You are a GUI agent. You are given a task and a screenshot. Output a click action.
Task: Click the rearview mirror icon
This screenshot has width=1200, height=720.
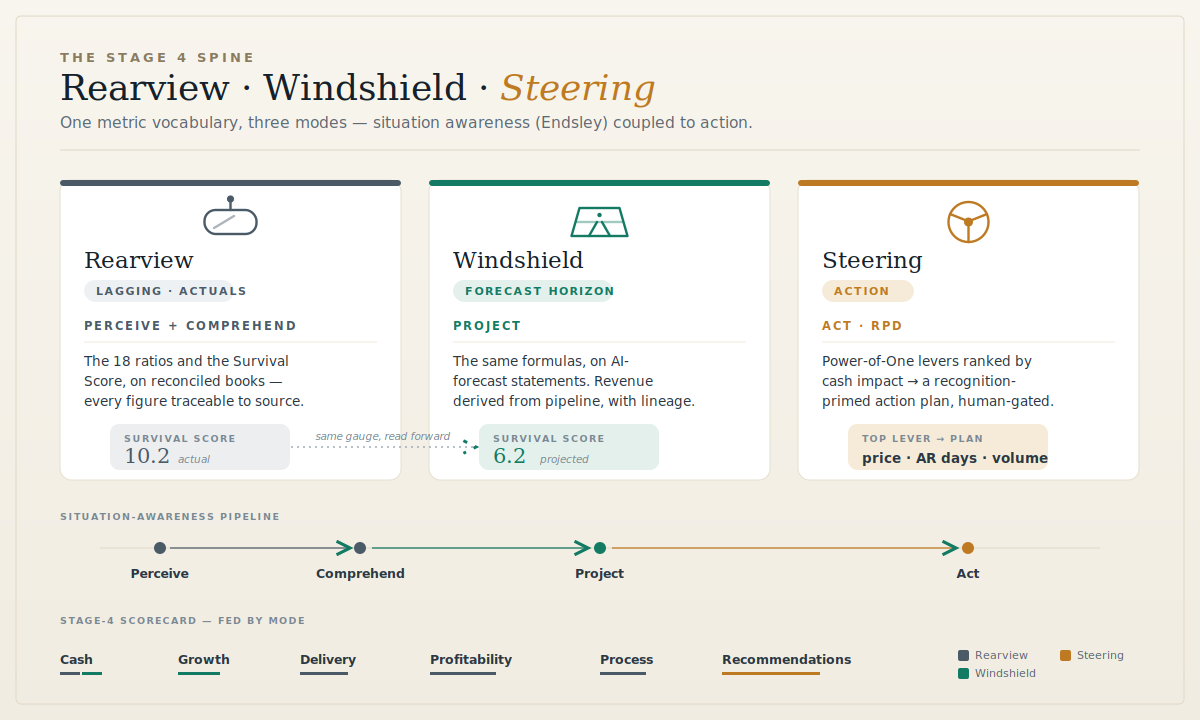click(x=230, y=216)
